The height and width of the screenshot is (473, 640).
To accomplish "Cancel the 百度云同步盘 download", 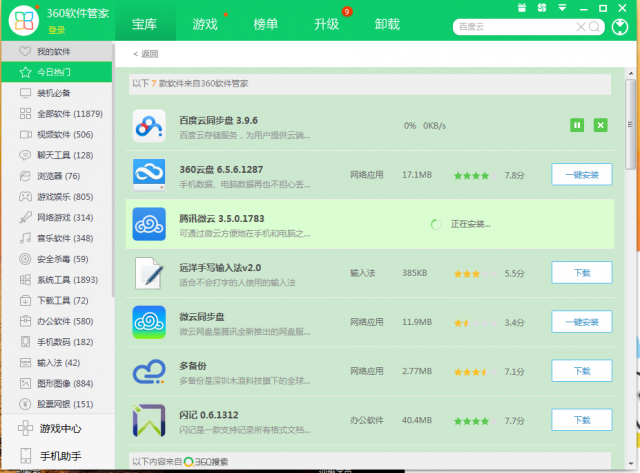I will point(600,125).
